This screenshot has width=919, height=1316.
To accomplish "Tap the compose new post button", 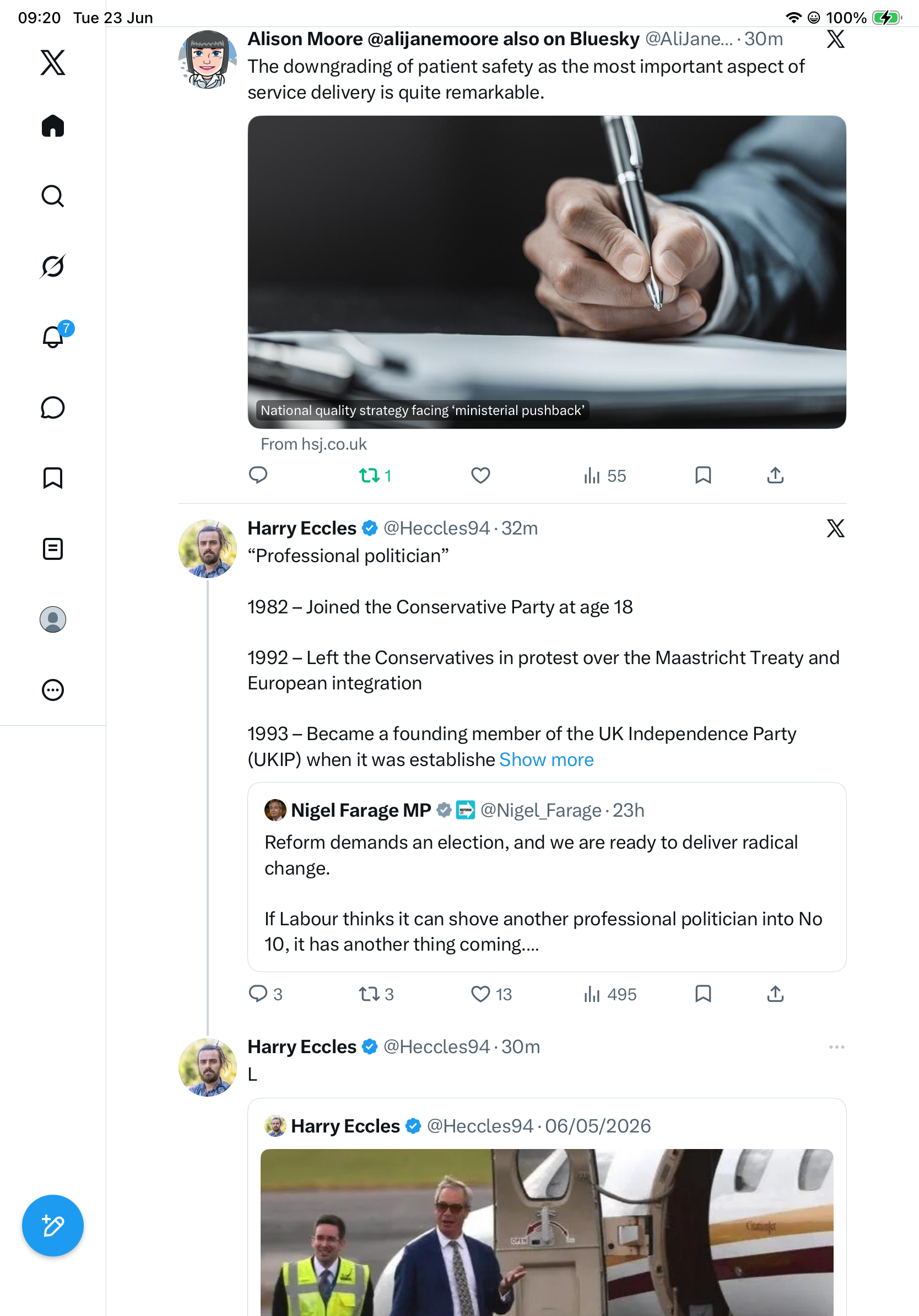I will (x=53, y=1226).
